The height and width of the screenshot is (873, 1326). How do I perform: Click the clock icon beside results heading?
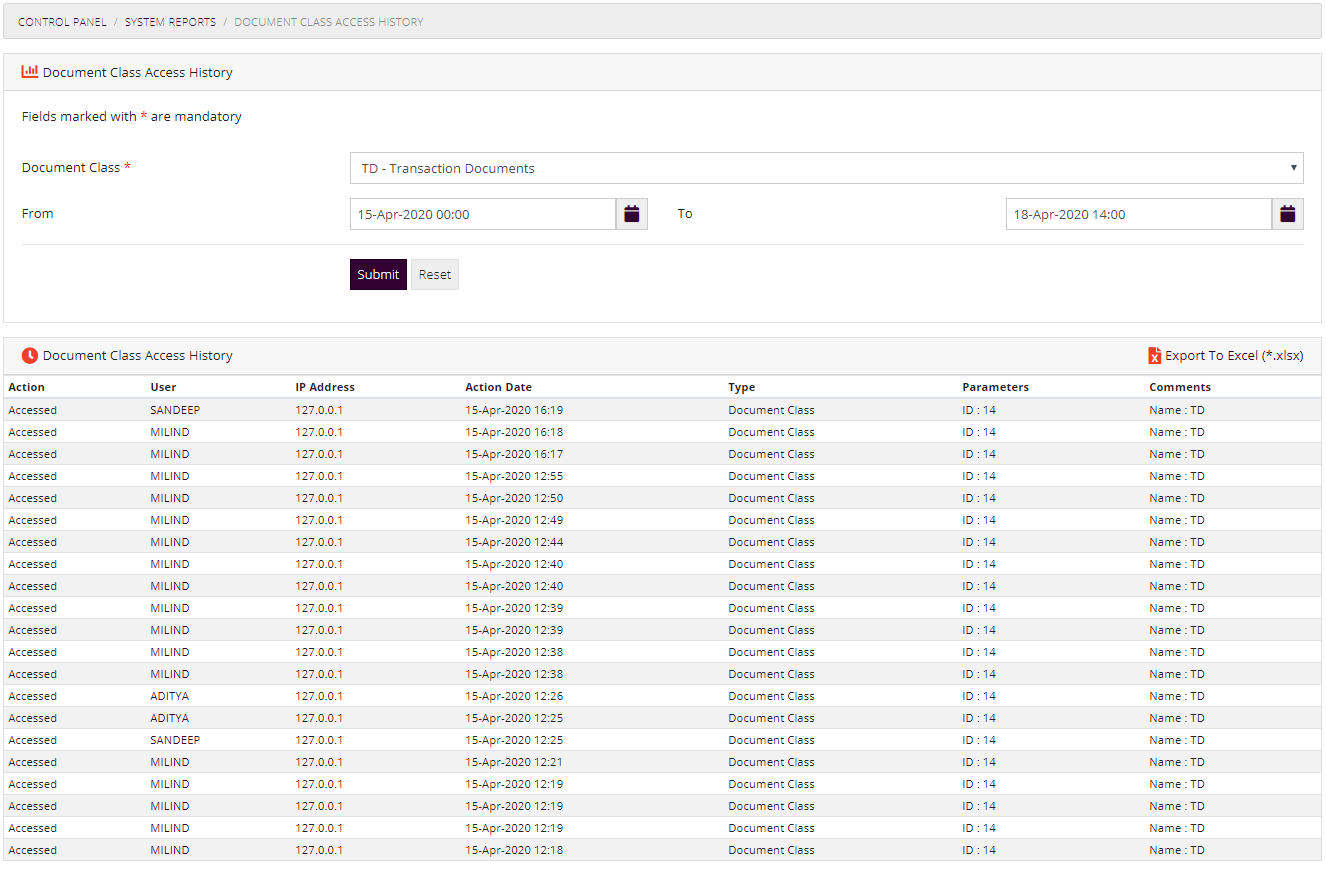[x=30, y=355]
